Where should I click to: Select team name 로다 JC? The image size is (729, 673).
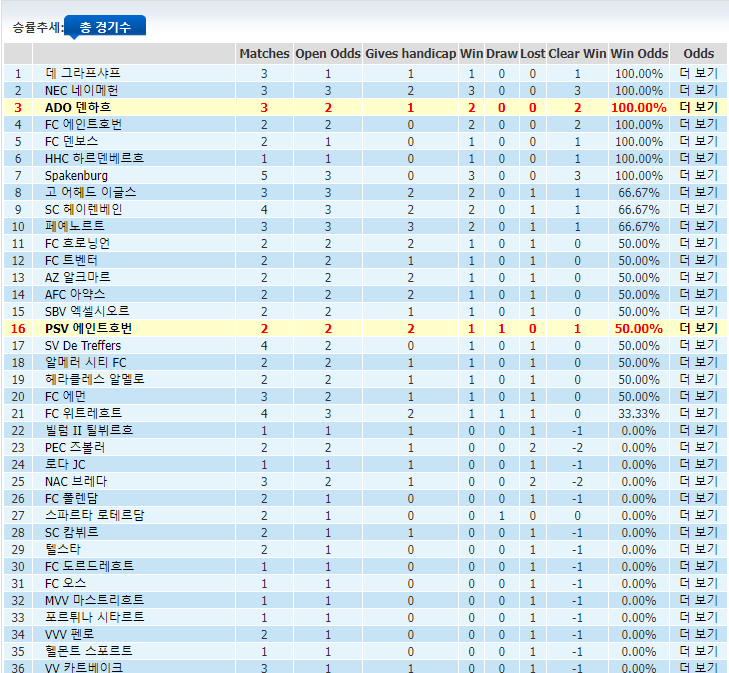click(x=65, y=464)
